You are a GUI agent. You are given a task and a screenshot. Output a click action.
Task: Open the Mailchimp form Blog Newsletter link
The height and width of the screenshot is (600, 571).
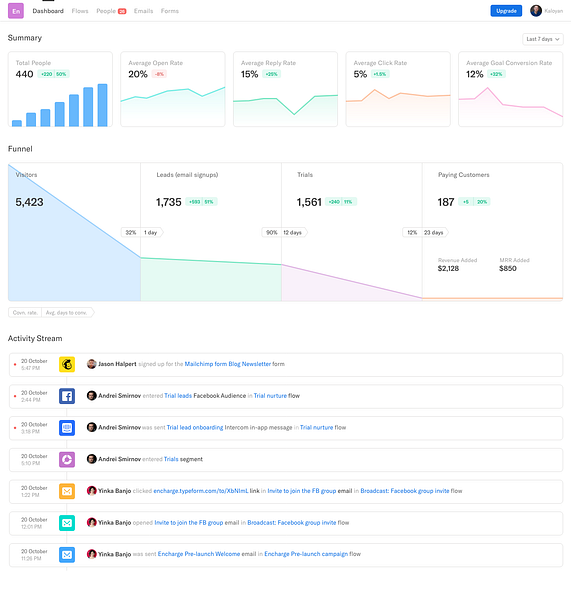point(228,364)
